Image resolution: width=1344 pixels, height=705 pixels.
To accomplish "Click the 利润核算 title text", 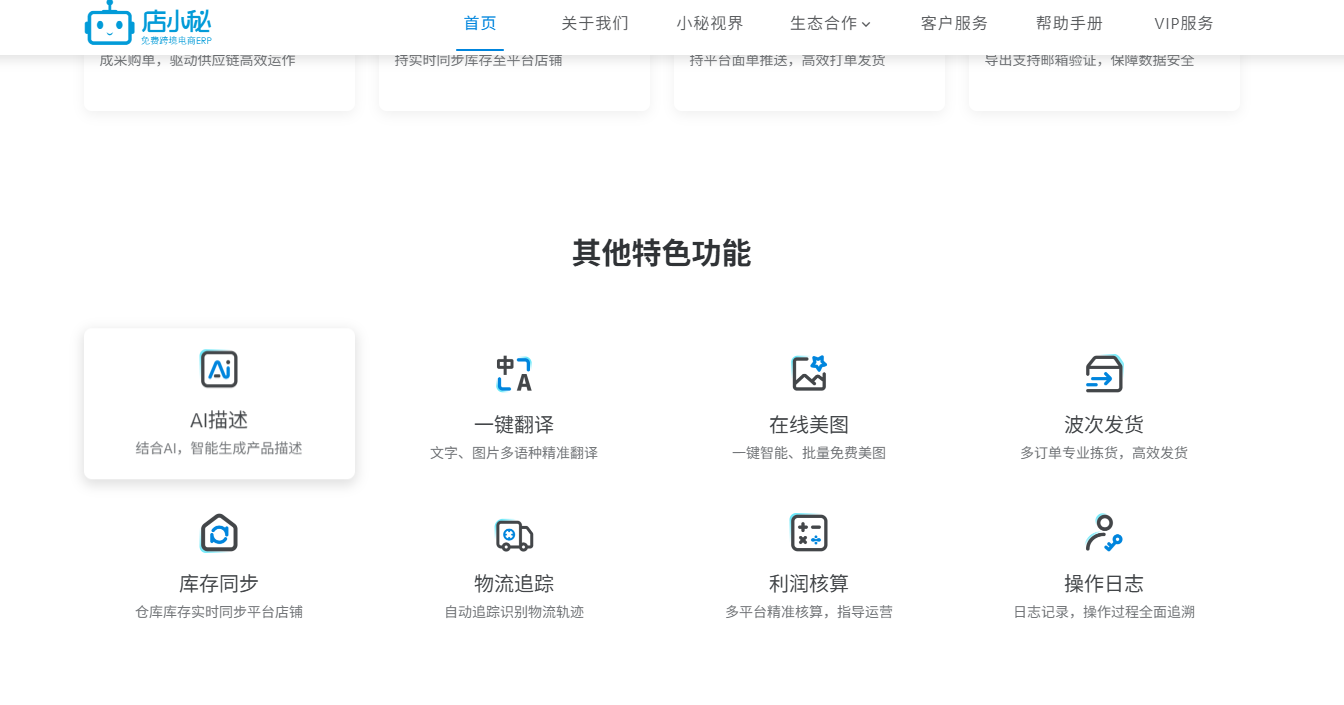I will [809, 583].
